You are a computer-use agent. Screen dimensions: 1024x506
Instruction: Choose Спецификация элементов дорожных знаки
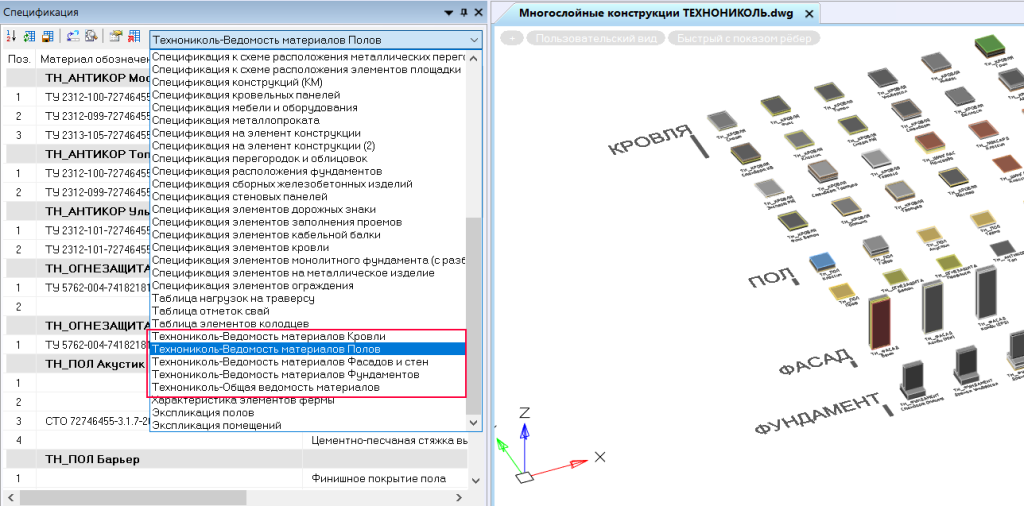pos(308,209)
